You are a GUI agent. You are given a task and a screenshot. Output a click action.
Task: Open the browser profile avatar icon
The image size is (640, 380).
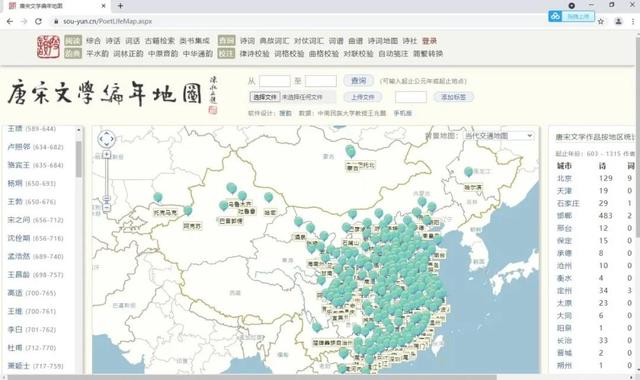pos(618,21)
